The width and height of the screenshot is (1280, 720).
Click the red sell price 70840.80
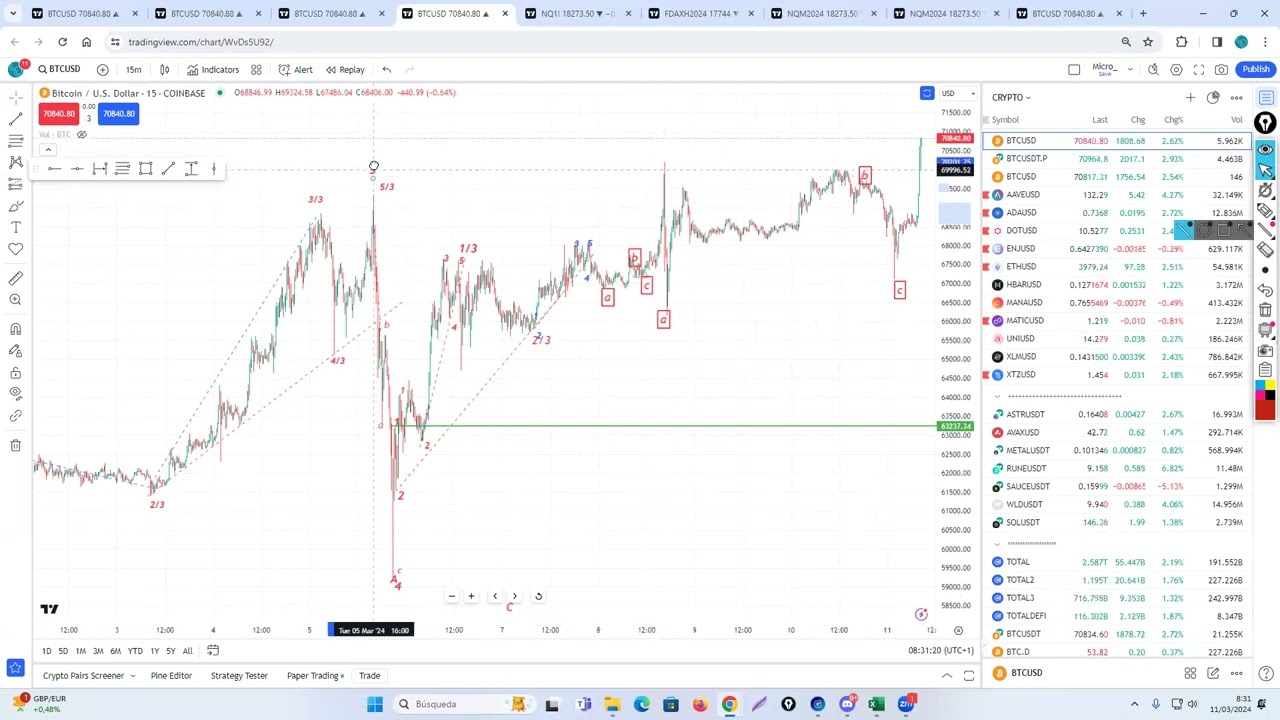[x=58, y=114]
